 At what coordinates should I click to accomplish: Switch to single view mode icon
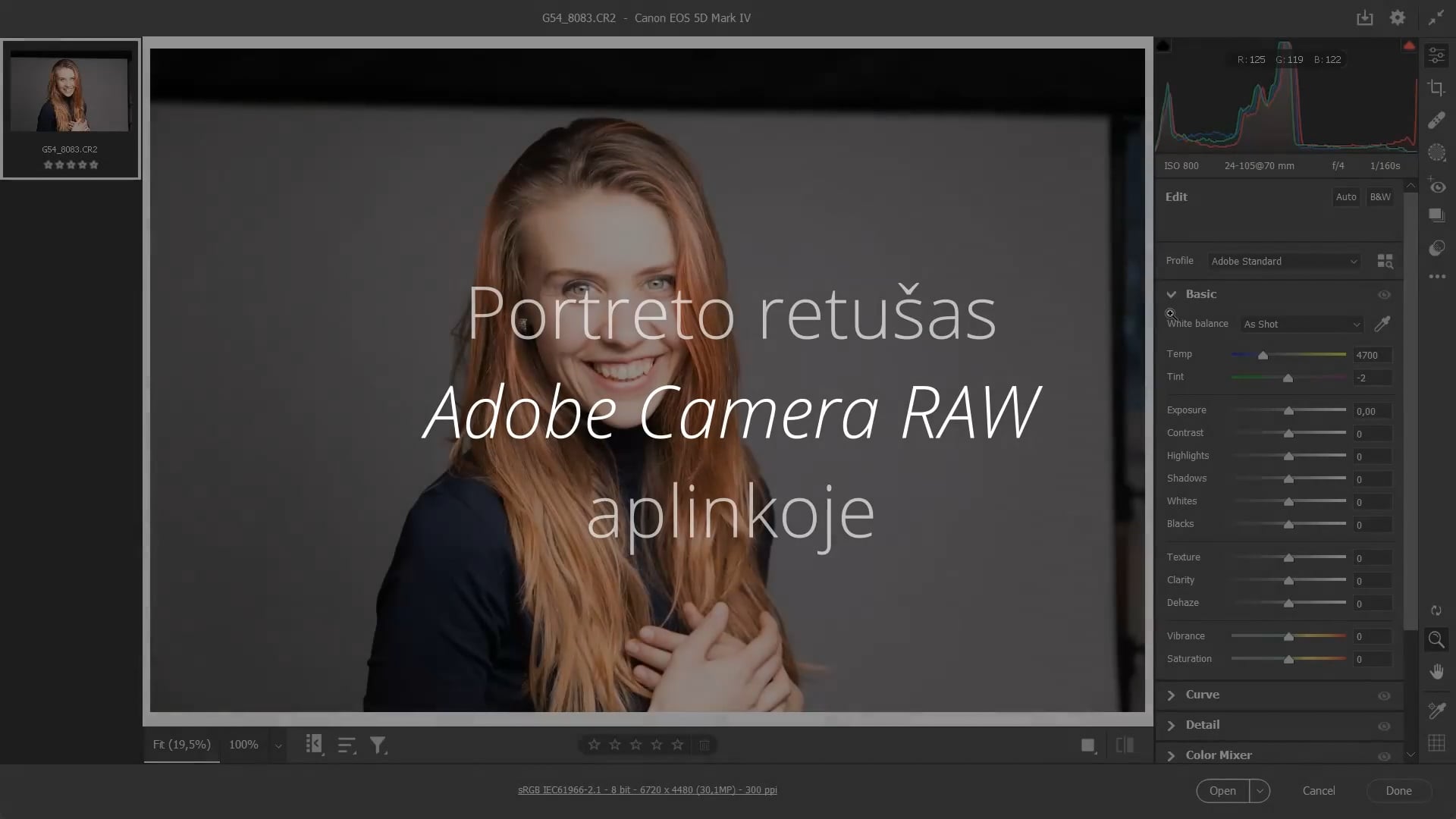click(x=1088, y=745)
